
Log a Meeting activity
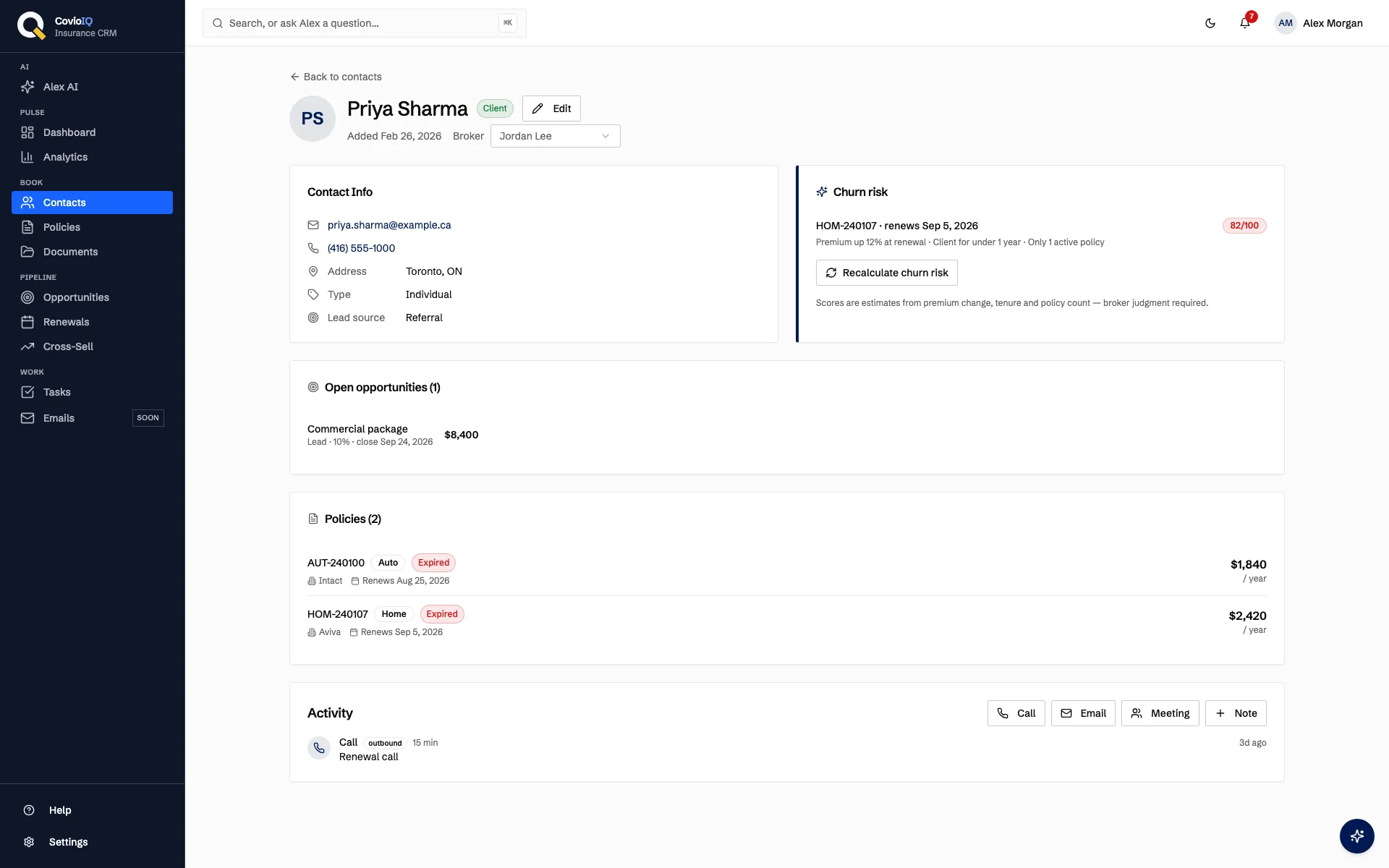coord(1160,713)
